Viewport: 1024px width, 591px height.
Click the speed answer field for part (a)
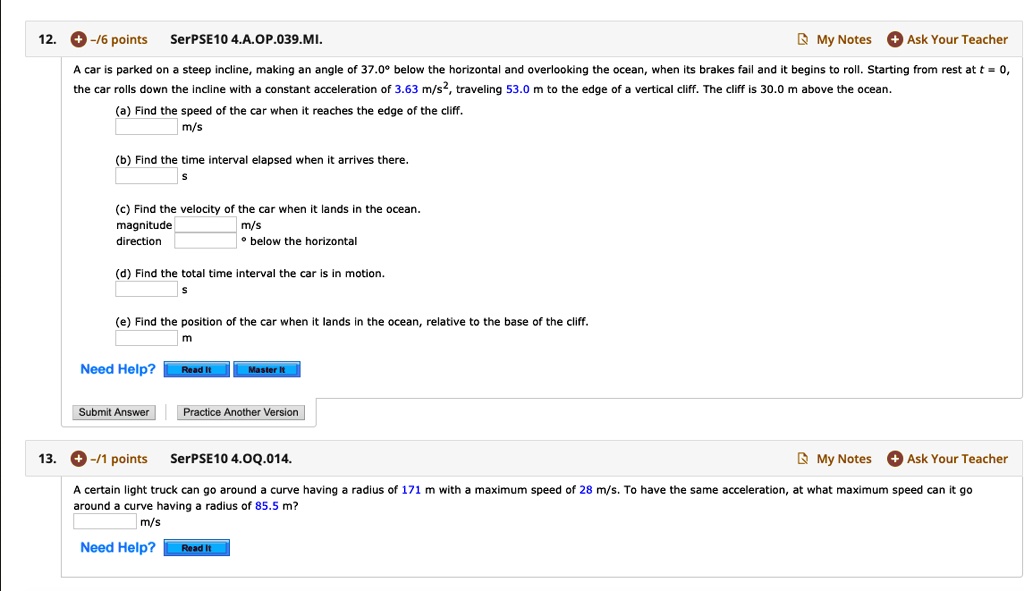click(x=145, y=127)
